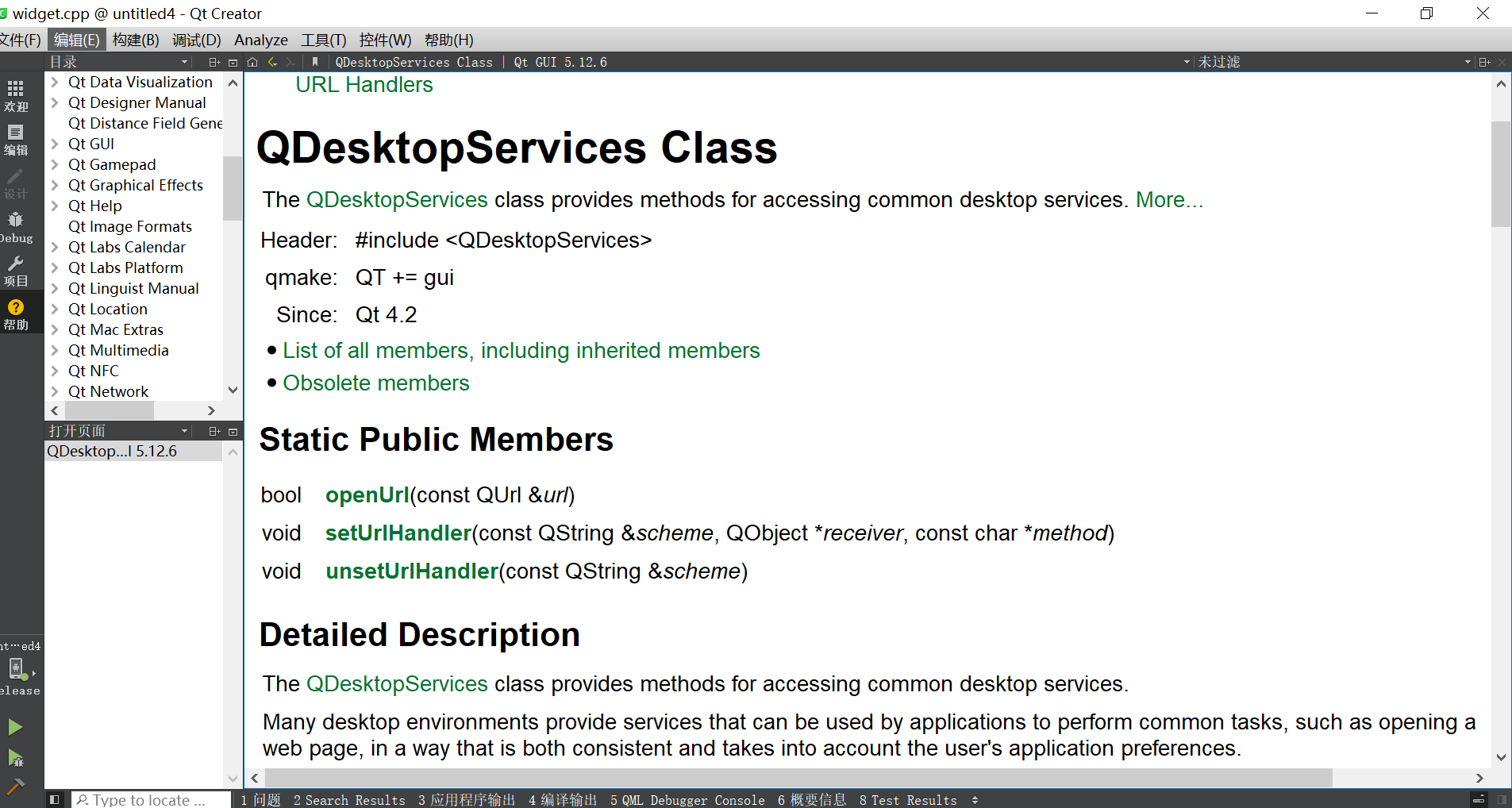Viewport: 1512px width, 808px height.
Task: Open the Analyze menu
Action: [x=261, y=40]
